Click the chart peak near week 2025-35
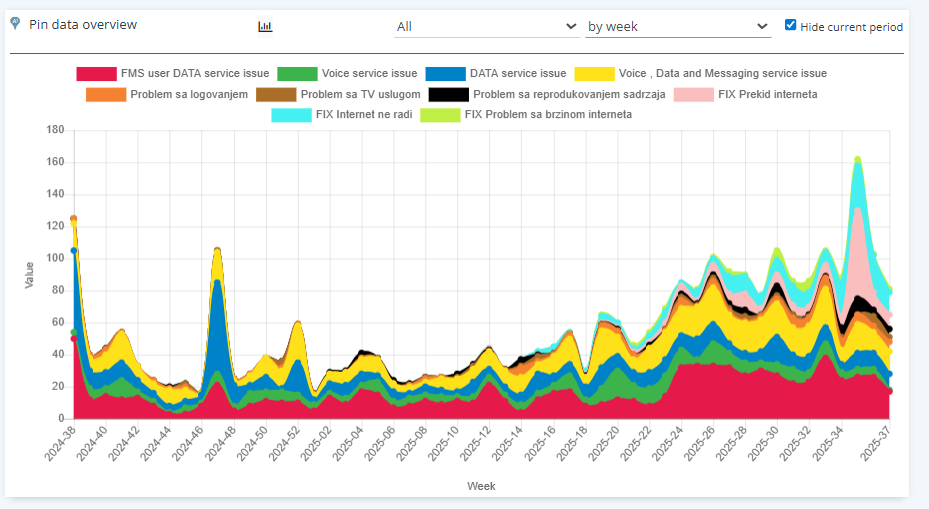Screen dimensions: 929x509 (x=857, y=158)
